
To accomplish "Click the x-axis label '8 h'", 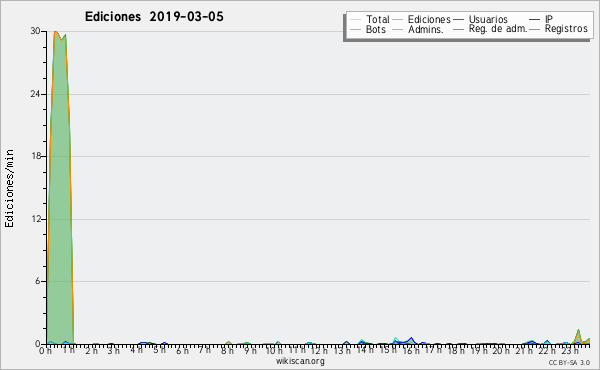I will tap(227, 351).
